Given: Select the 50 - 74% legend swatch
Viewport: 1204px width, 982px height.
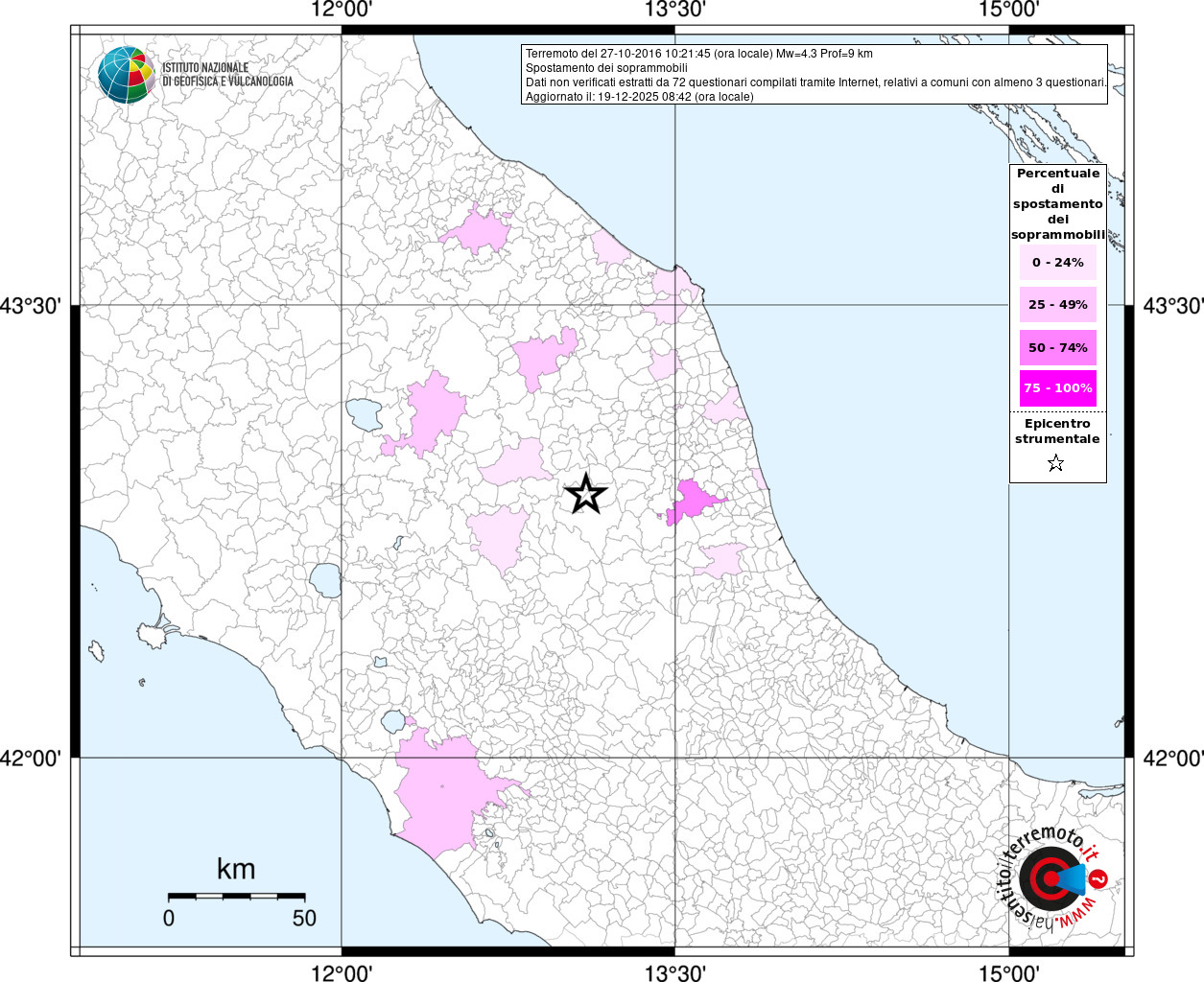Looking at the screenshot, I should tap(1057, 347).
